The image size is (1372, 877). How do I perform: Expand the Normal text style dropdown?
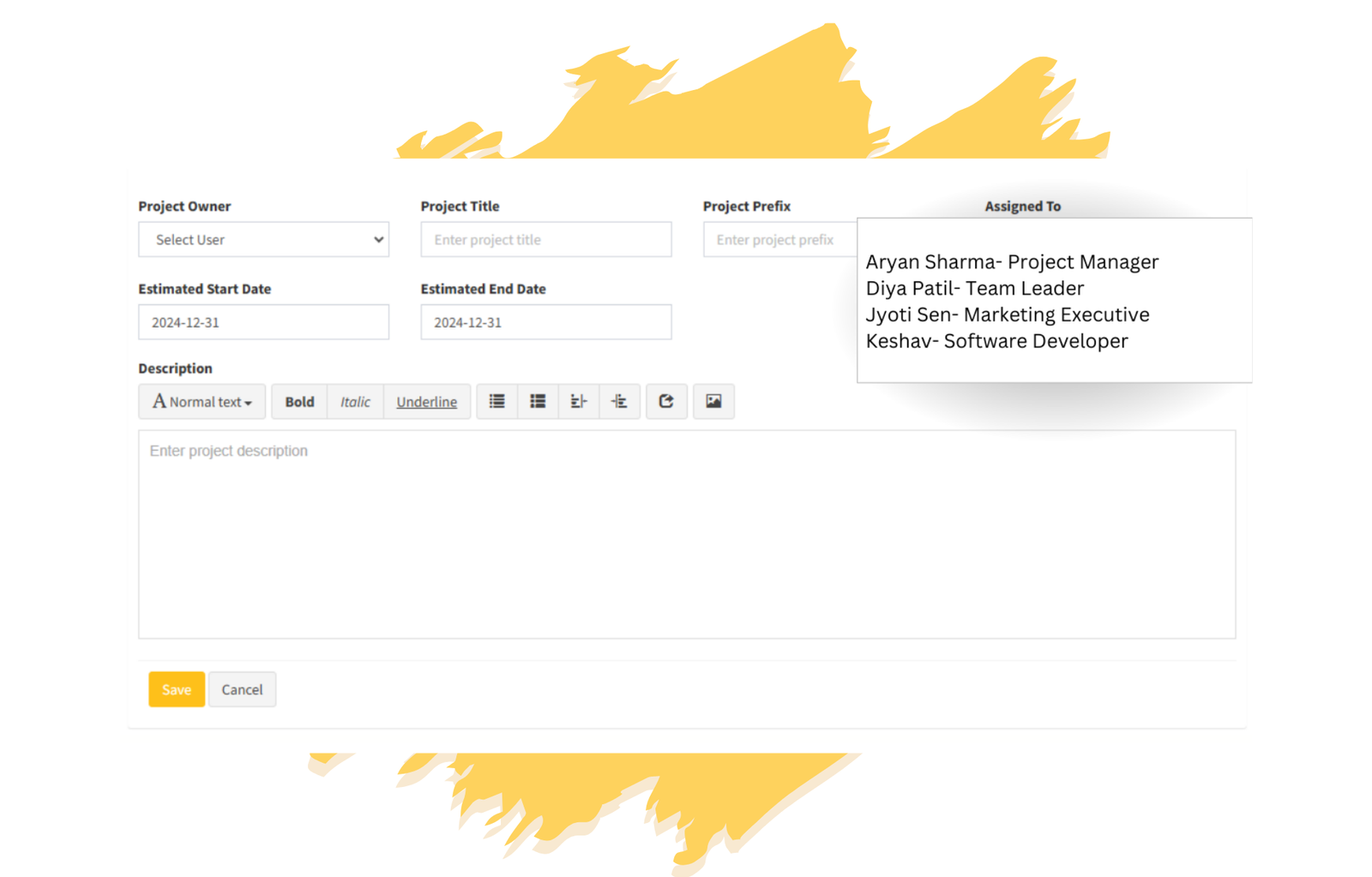(x=202, y=401)
